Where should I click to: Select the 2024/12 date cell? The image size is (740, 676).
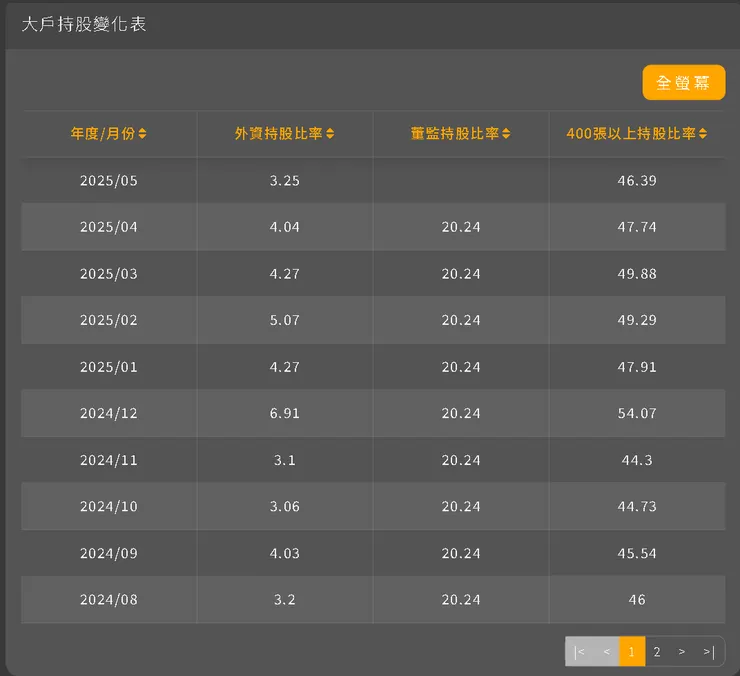pyautogui.click(x=109, y=413)
